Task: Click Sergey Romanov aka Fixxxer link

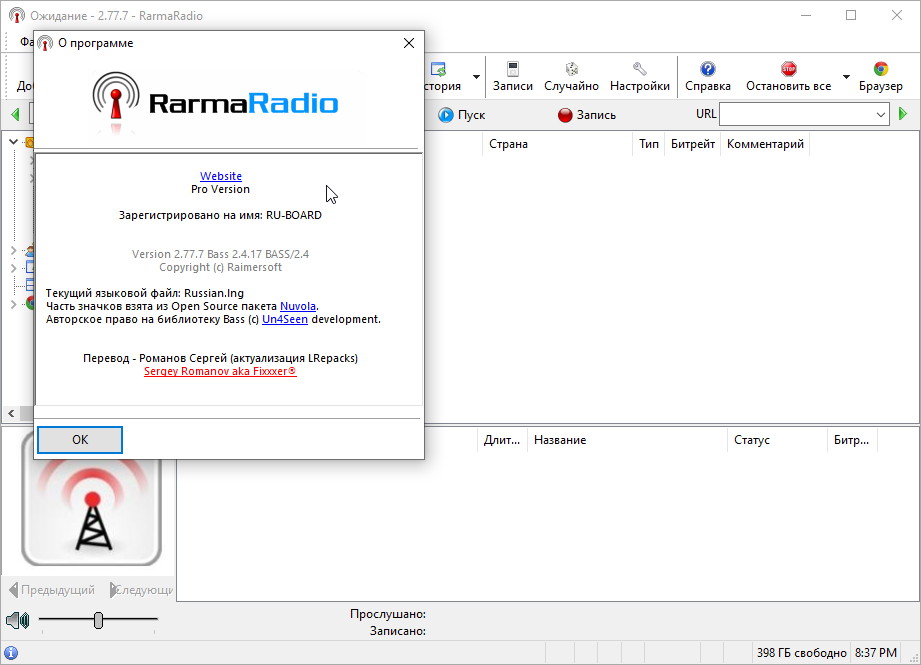Action: click(x=220, y=371)
